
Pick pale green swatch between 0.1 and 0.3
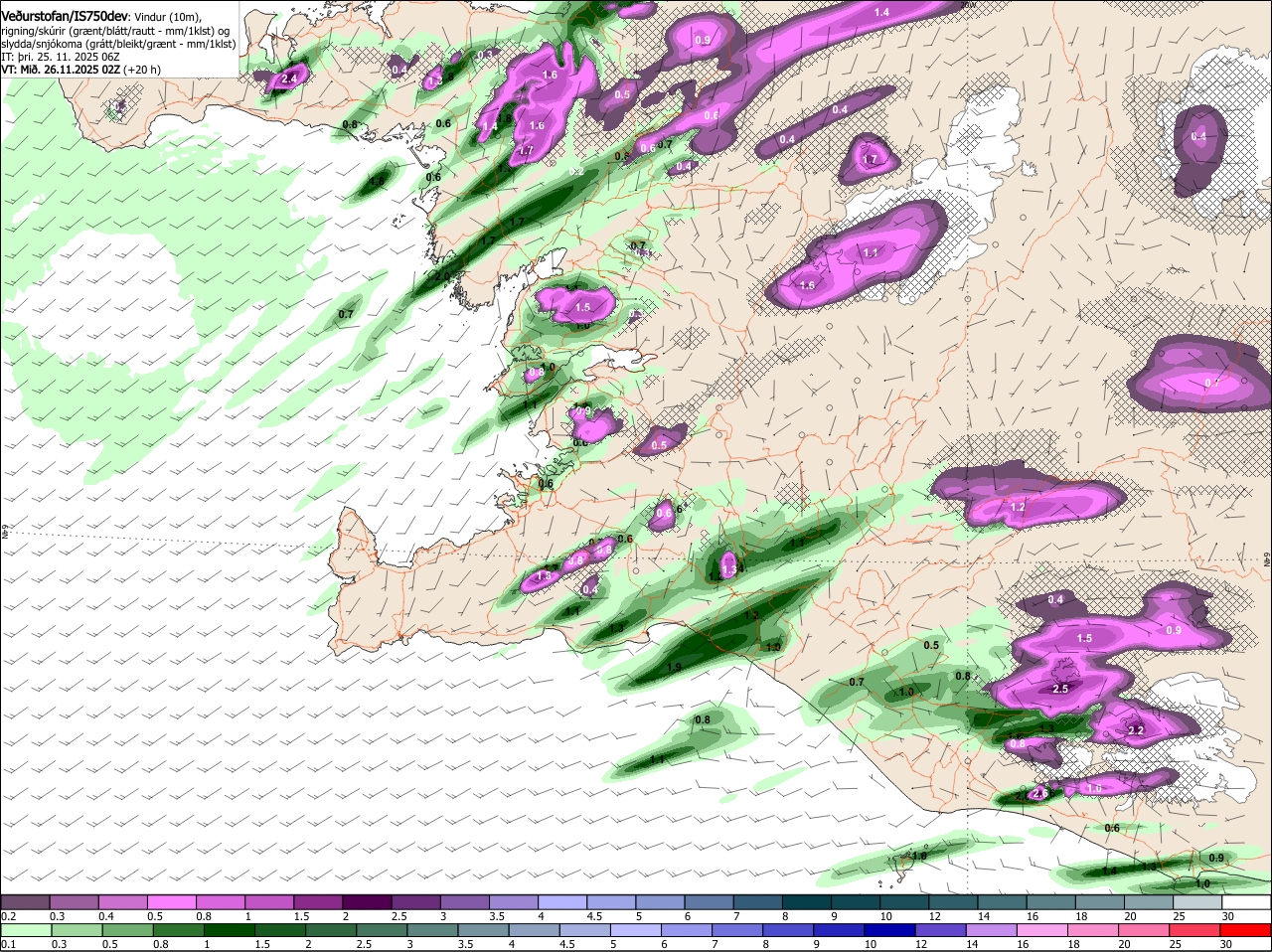[x=28, y=930]
